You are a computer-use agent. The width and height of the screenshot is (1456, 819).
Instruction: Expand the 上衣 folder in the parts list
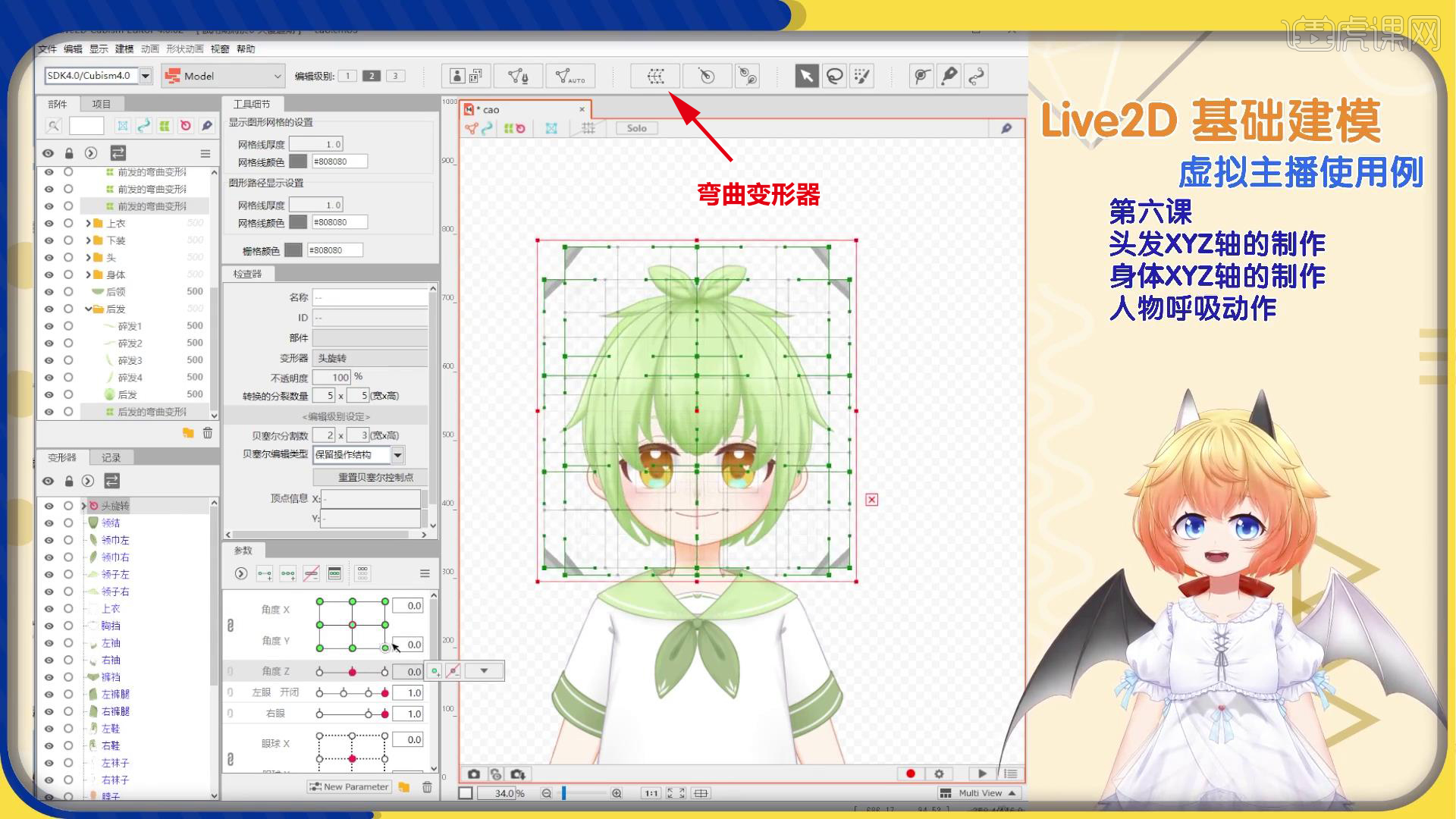[89, 223]
